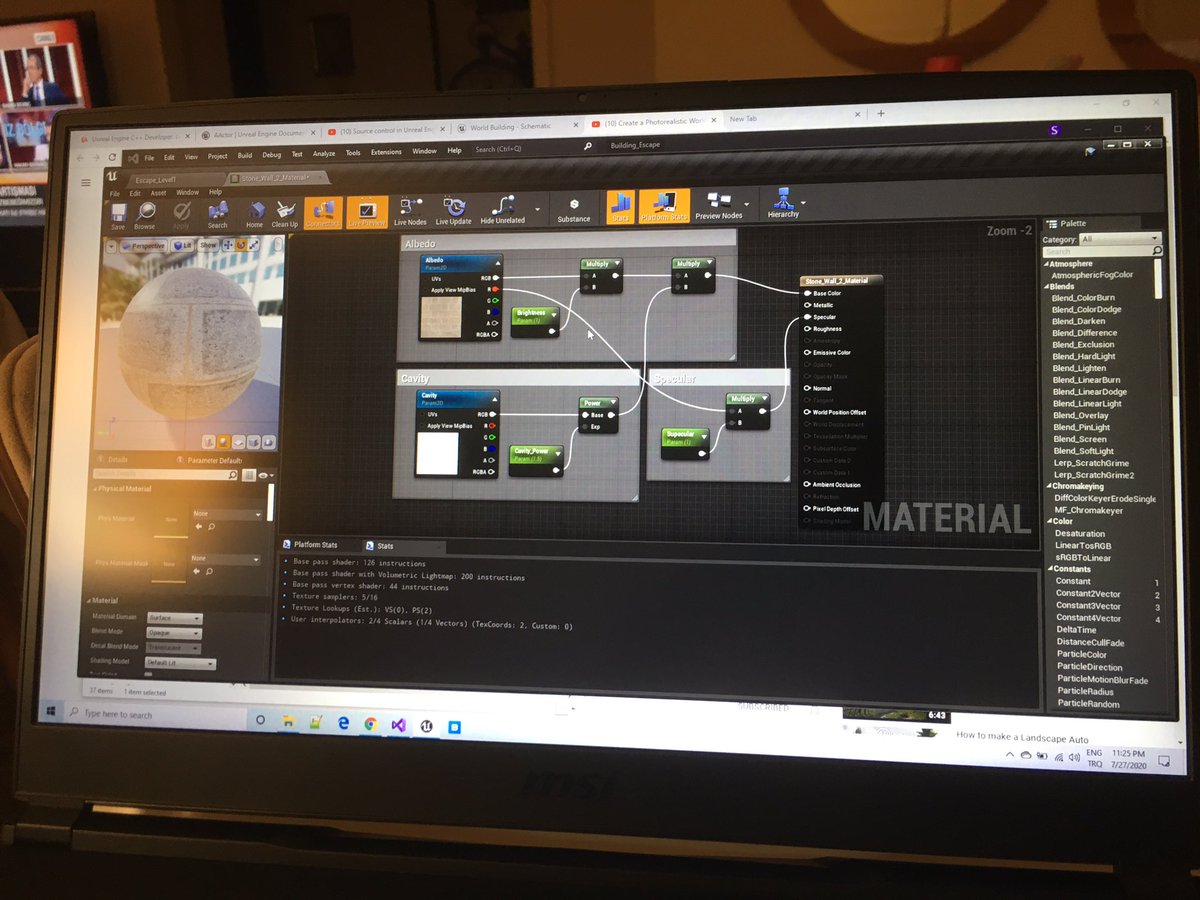This screenshot has width=1200, height=900.
Task: Open the Blend Mode Opaque dropdown
Action: coord(175,634)
